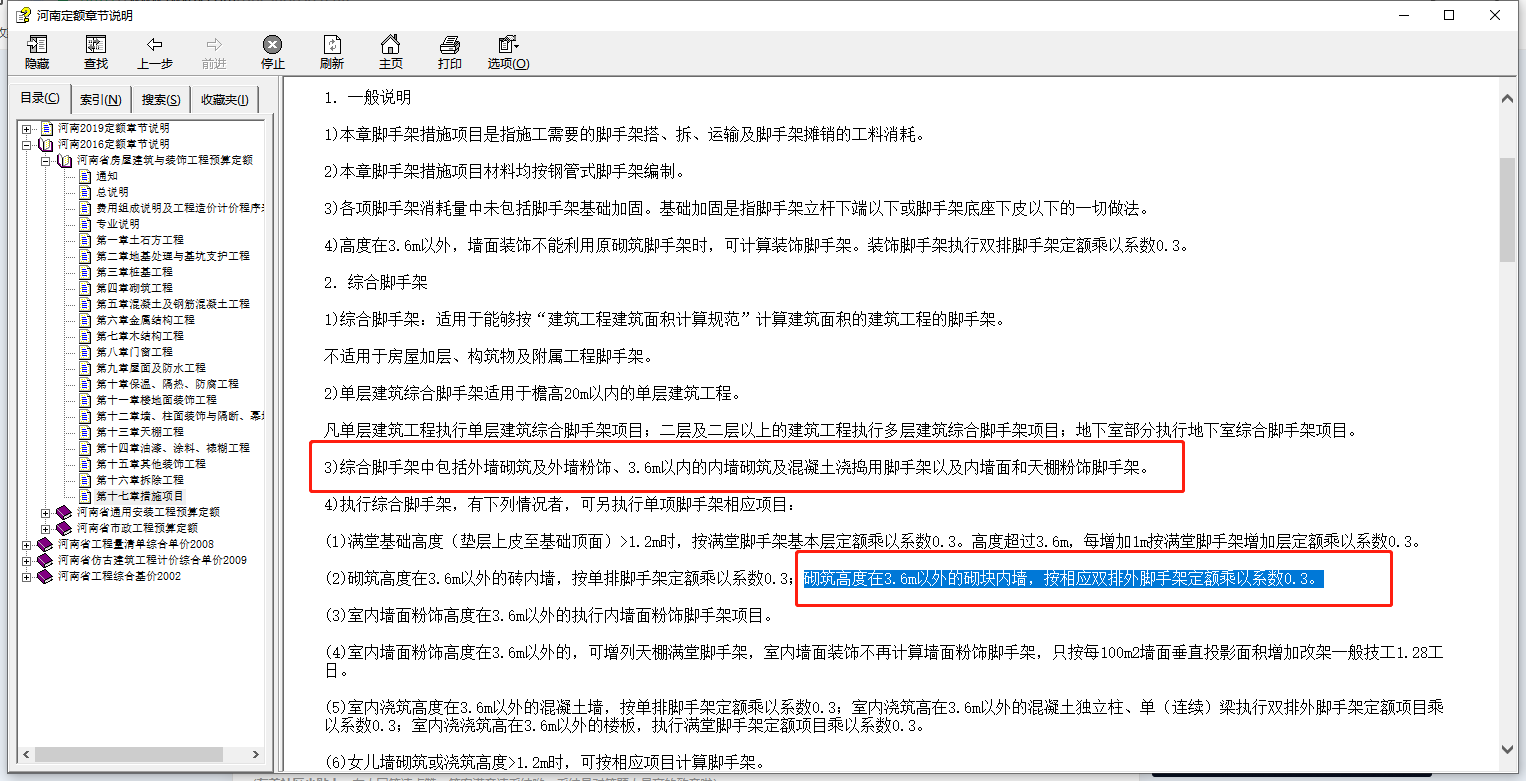Open 第十一章楼地面装饰工程 chapter
Image resolution: width=1526 pixels, height=781 pixels.
tap(157, 400)
